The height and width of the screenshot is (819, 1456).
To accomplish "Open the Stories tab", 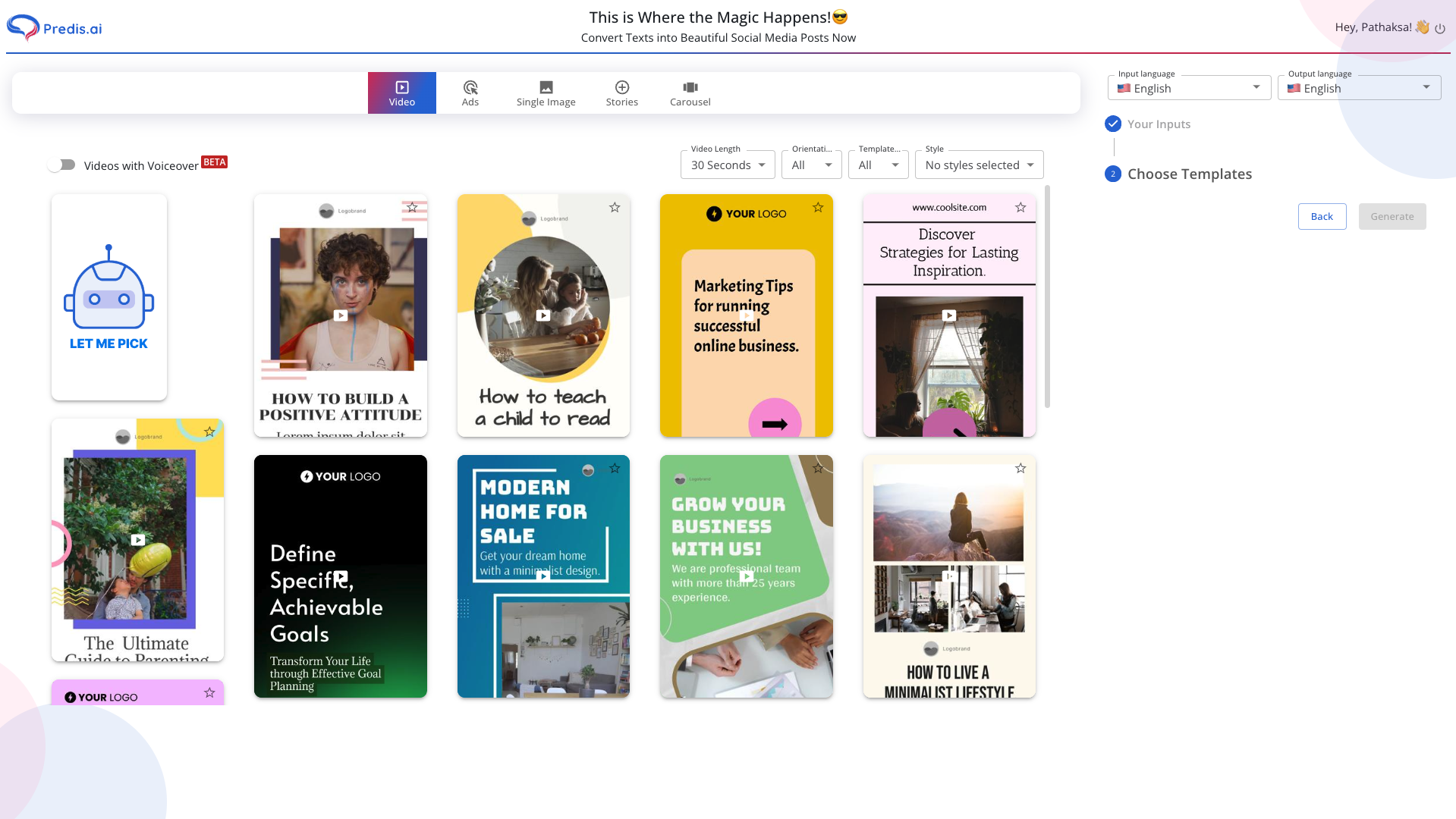I will coord(621,93).
